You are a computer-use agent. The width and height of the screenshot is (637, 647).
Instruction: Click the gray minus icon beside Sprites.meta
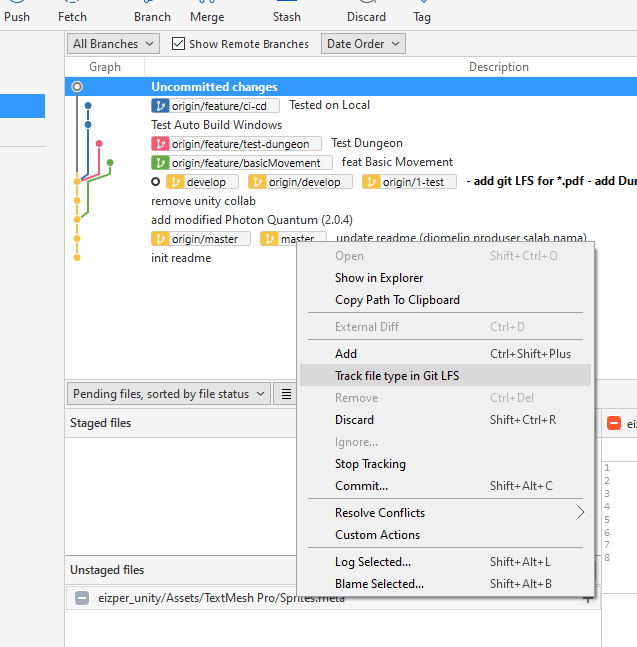pyautogui.click(x=82, y=598)
